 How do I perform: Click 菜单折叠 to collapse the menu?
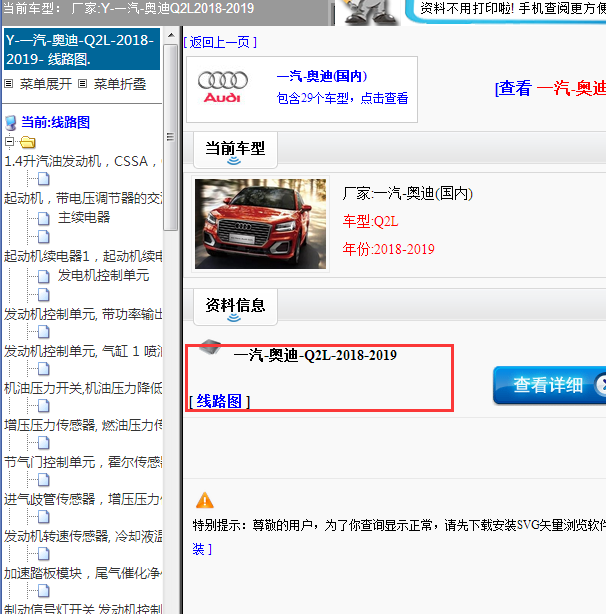(x=120, y=84)
